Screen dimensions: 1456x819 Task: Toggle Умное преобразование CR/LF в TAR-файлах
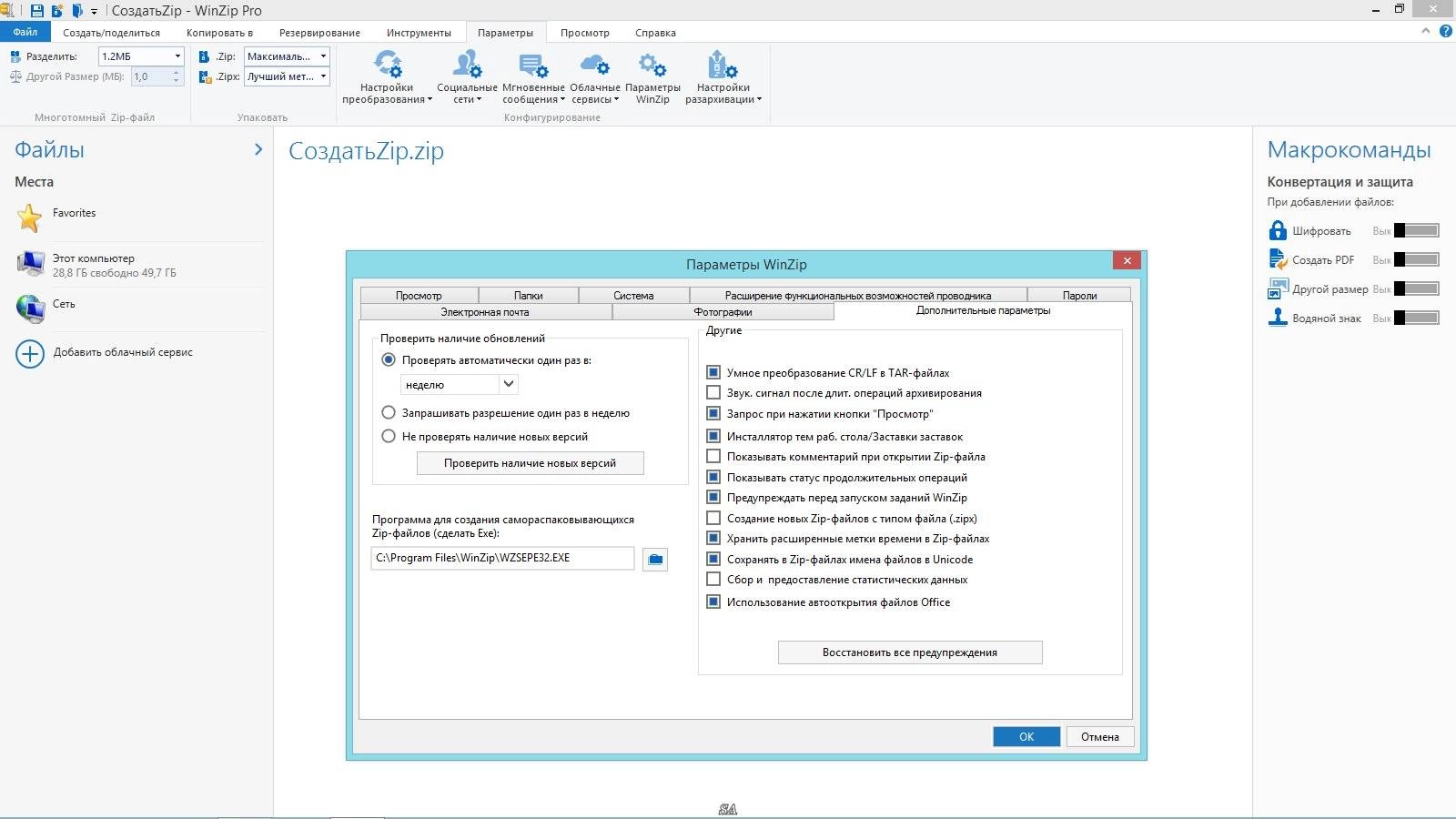click(713, 372)
